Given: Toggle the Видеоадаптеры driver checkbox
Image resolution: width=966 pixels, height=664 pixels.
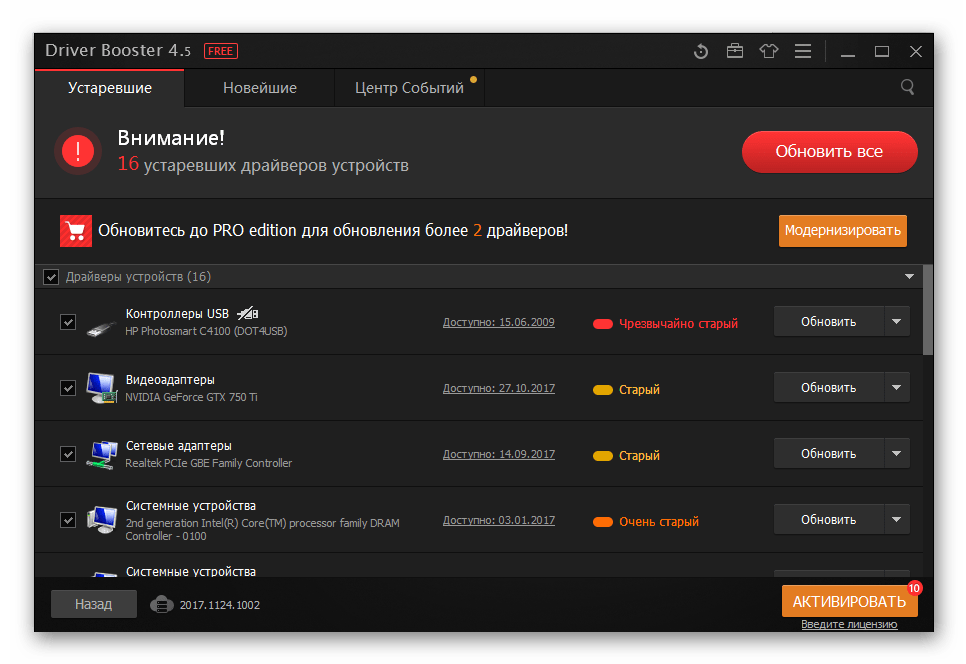Looking at the screenshot, I should [x=68, y=388].
